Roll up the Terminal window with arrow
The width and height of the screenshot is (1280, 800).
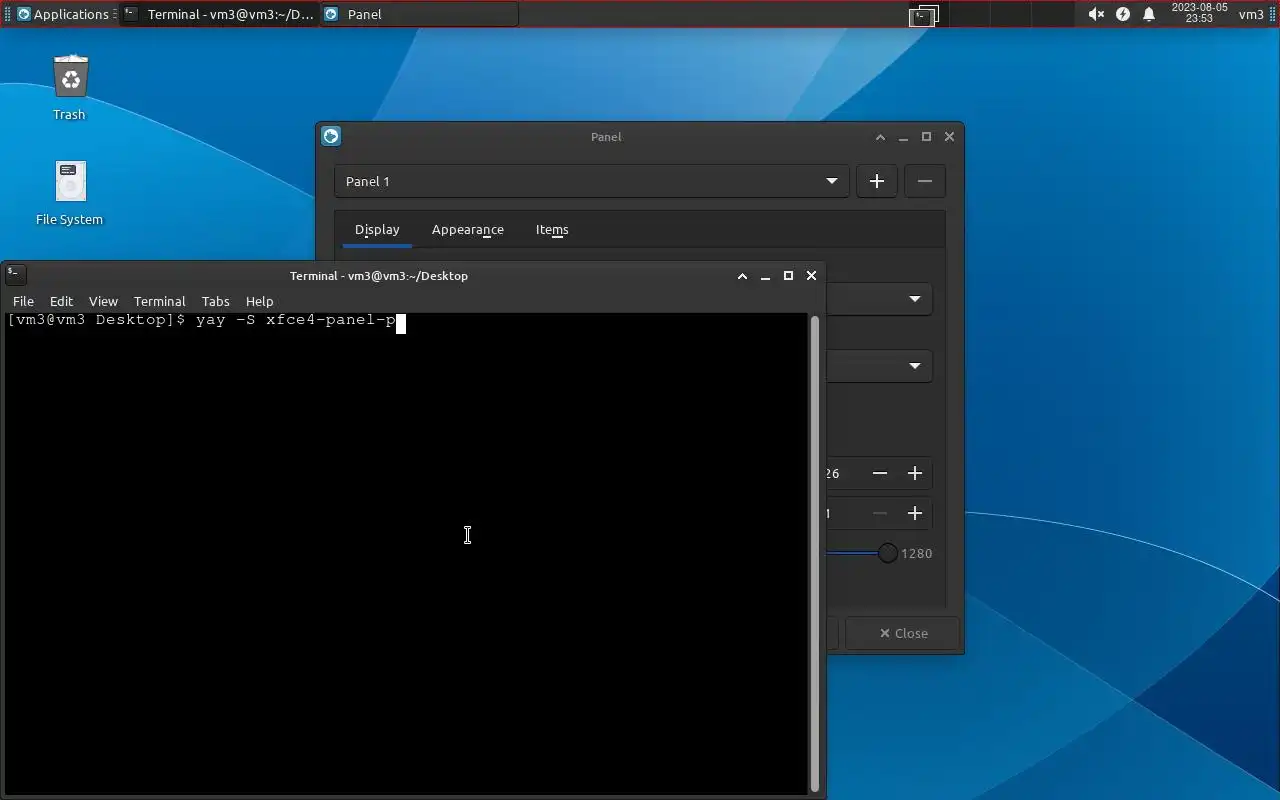click(742, 276)
